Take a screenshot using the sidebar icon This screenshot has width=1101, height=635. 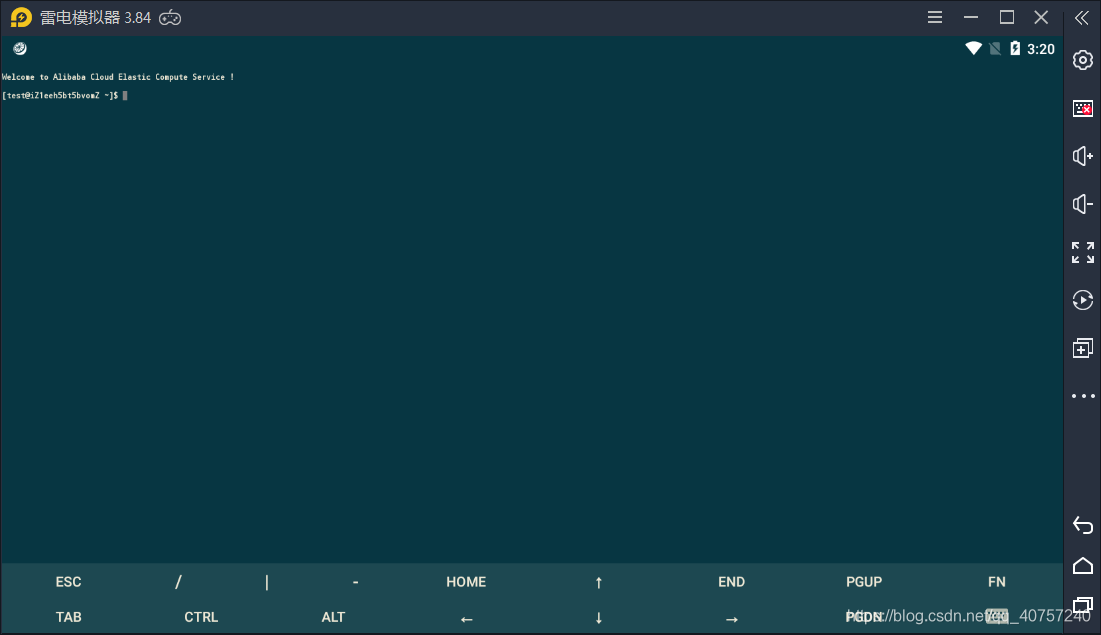pos(1083,108)
